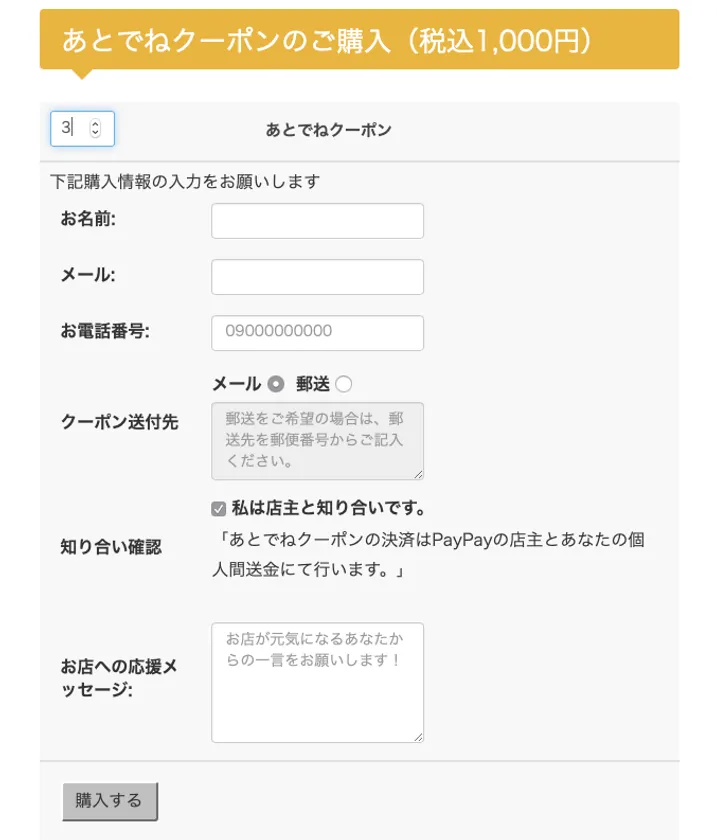717x840 pixels.
Task: Select the お電話番号 phone number field
Action: pos(317,333)
